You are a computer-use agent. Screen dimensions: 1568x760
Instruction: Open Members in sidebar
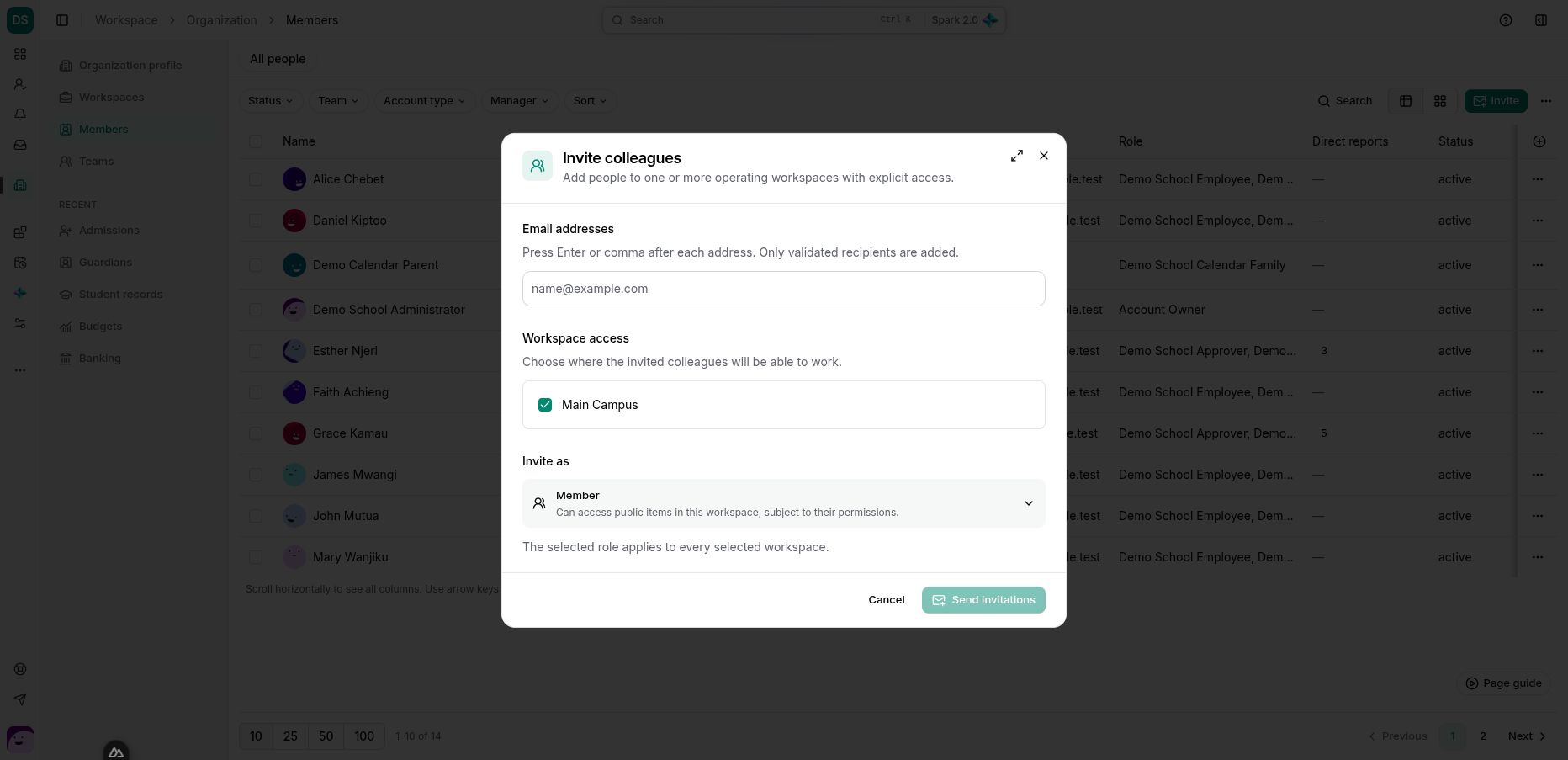tap(103, 130)
